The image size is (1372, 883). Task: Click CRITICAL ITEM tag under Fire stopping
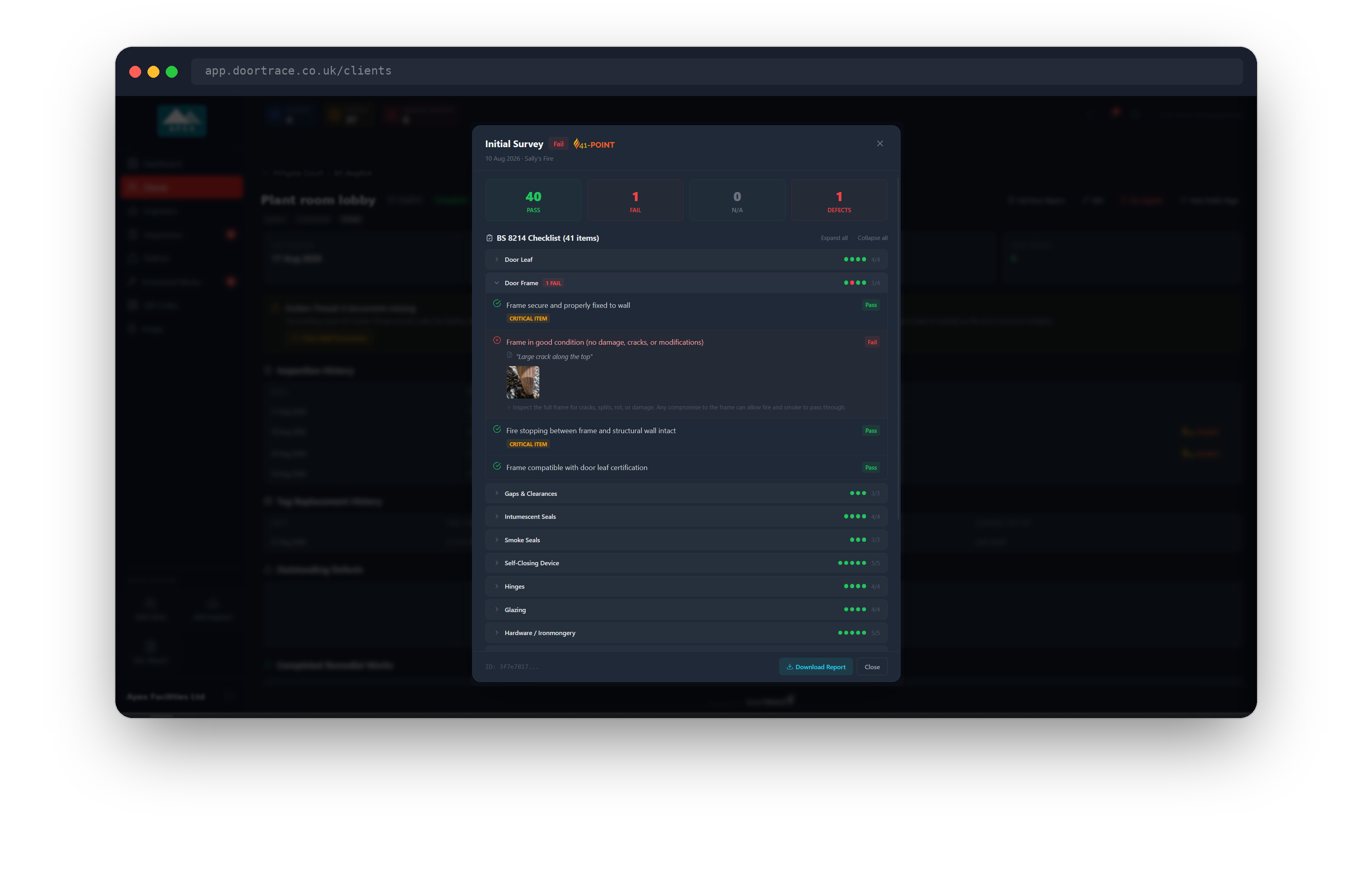tap(528, 444)
